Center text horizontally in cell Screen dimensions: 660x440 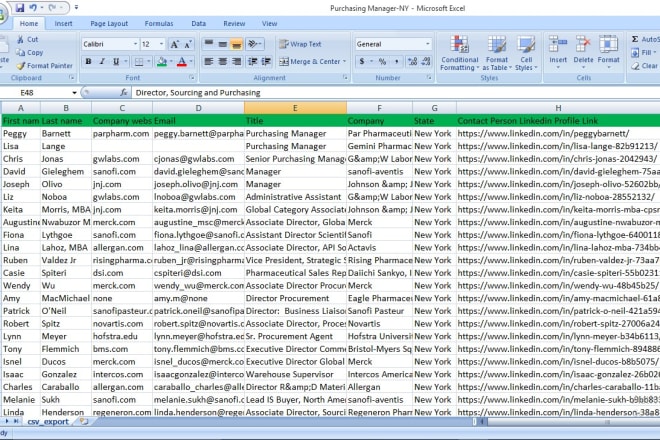click(223, 61)
